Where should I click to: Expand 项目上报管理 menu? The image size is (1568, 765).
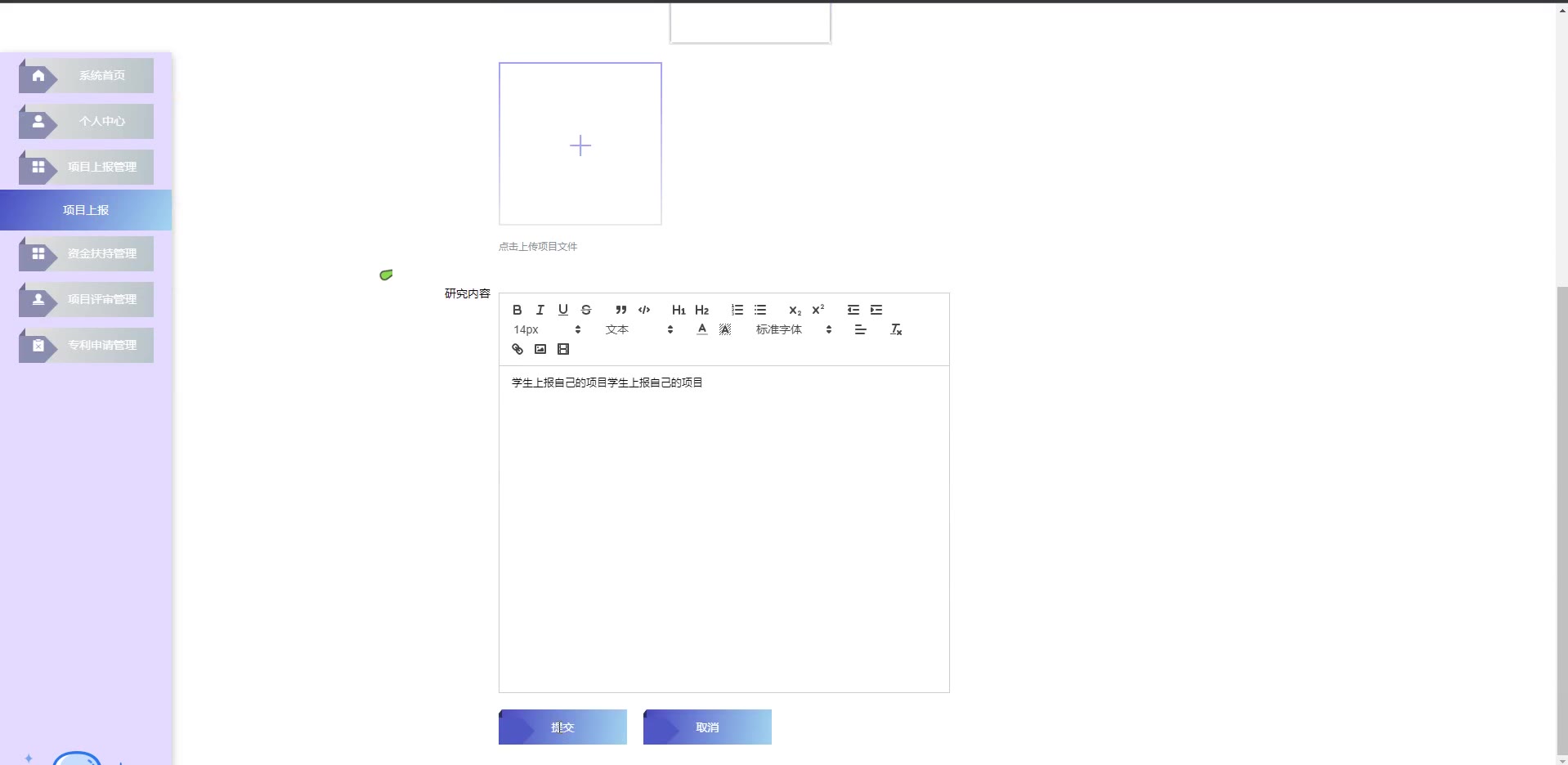pyautogui.click(x=86, y=167)
